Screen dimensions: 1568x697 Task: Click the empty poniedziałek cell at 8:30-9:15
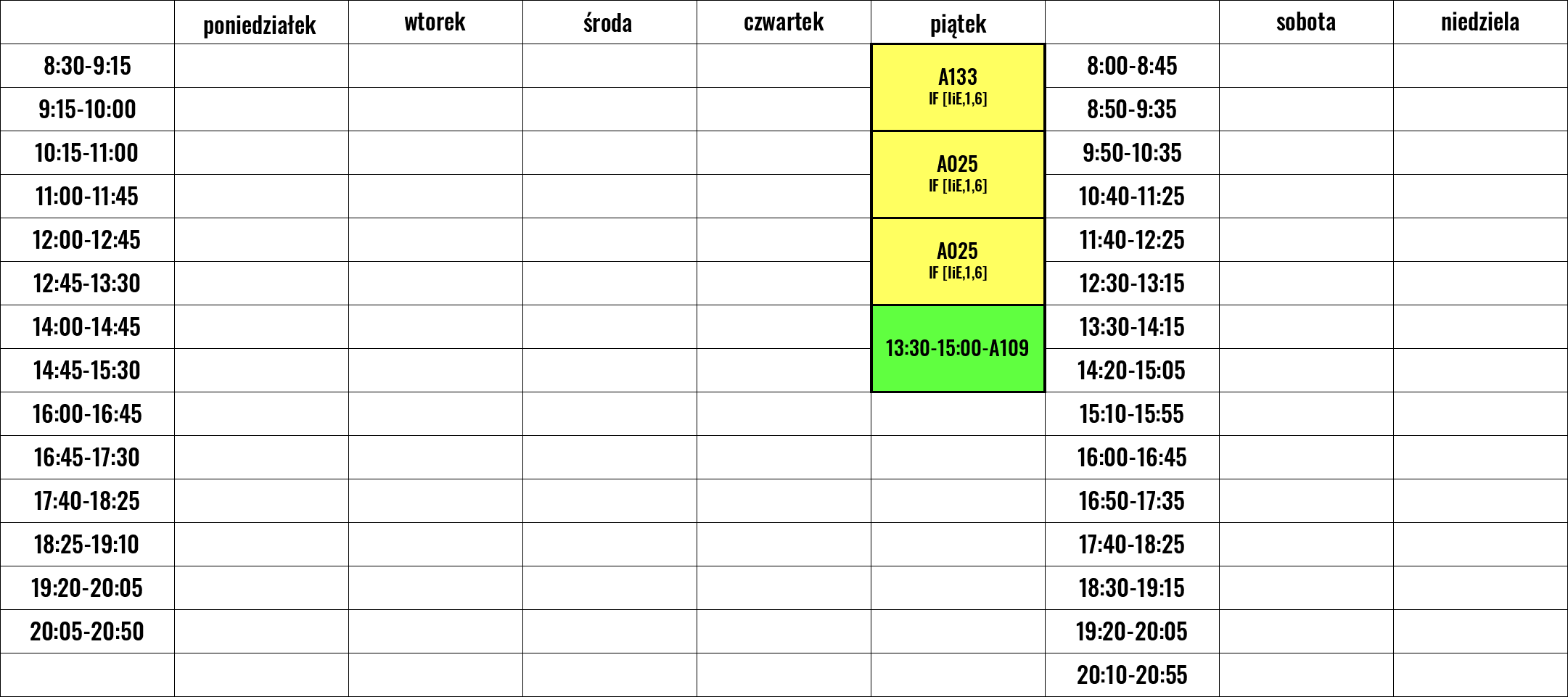(261, 66)
